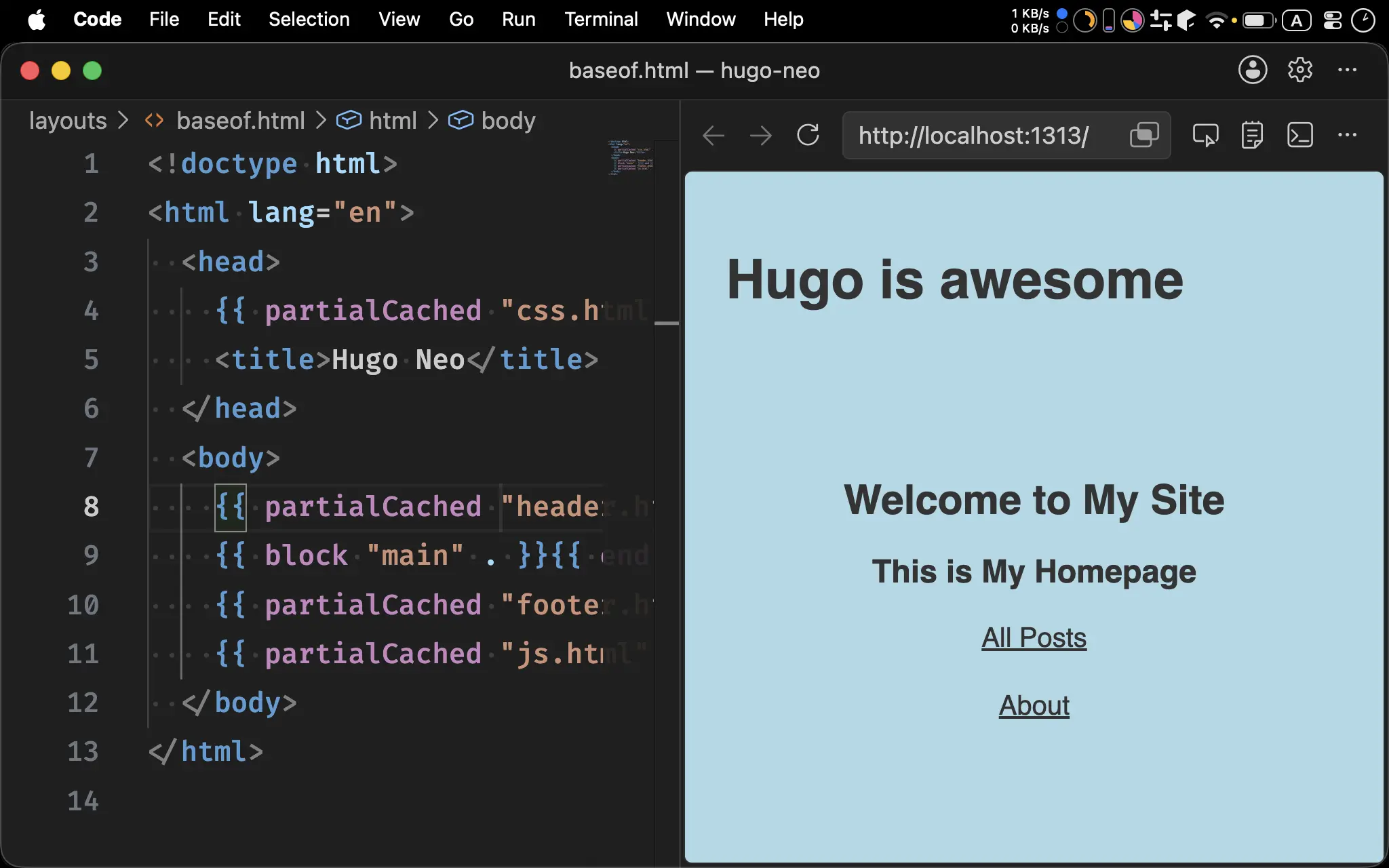The image size is (1389, 868).
Task: Click the title text 'Hugo Neo' in code
Action: [x=398, y=359]
